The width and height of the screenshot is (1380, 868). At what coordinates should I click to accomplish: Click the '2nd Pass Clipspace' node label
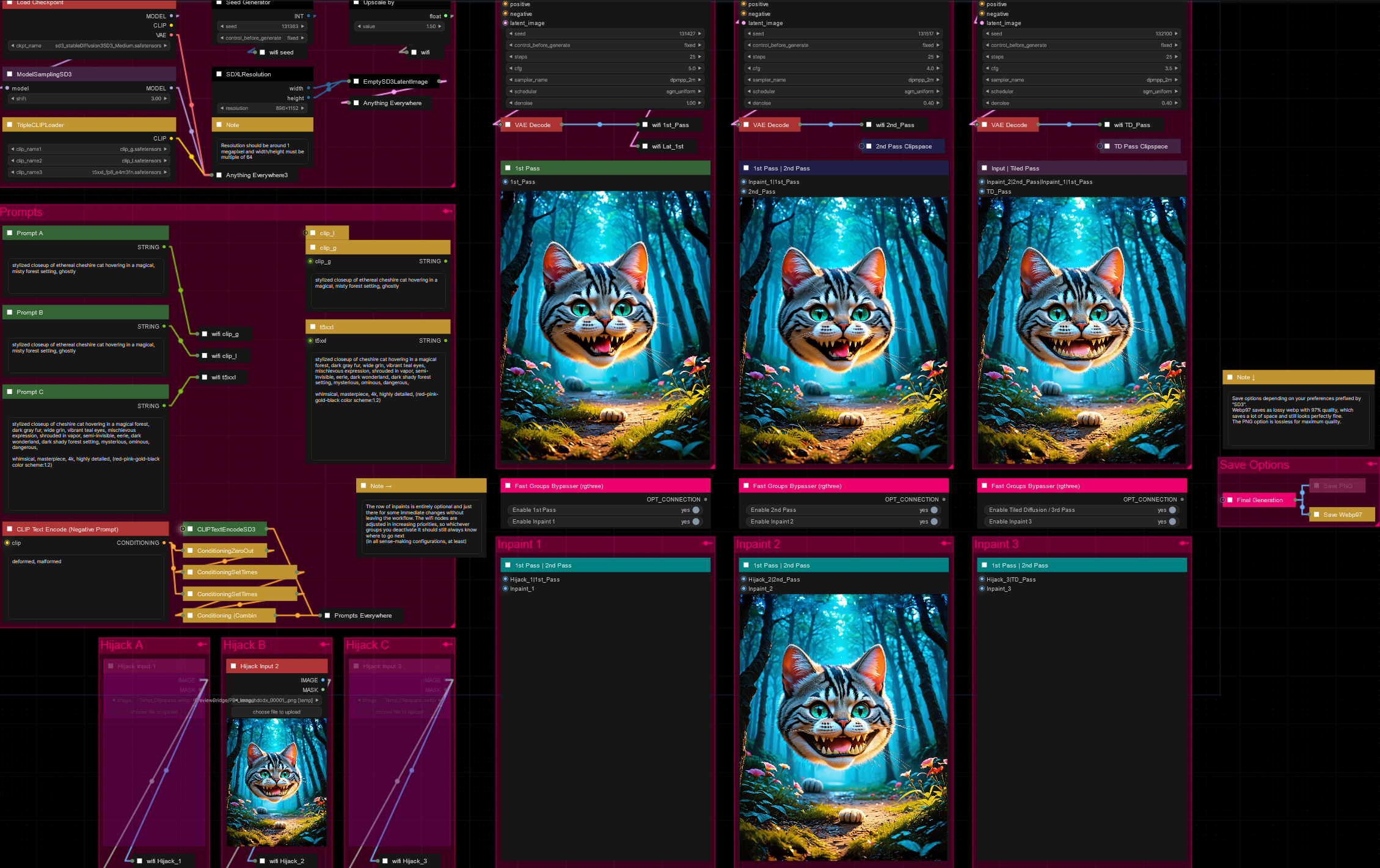tap(904, 146)
